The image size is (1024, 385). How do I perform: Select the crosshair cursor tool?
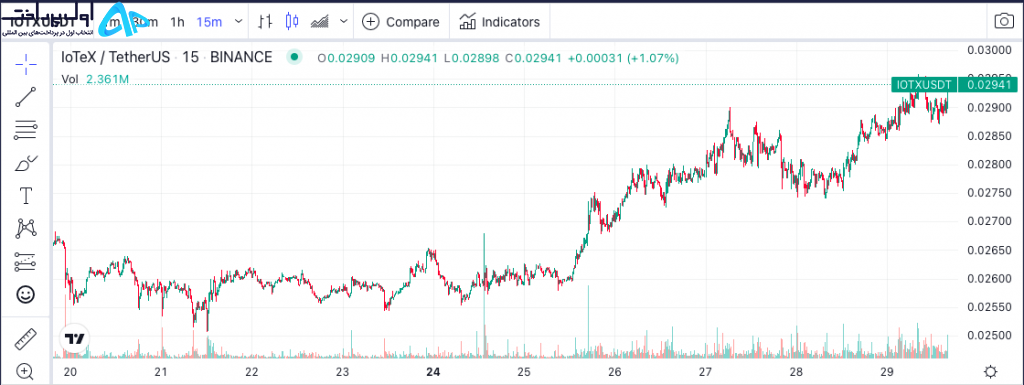coord(25,63)
